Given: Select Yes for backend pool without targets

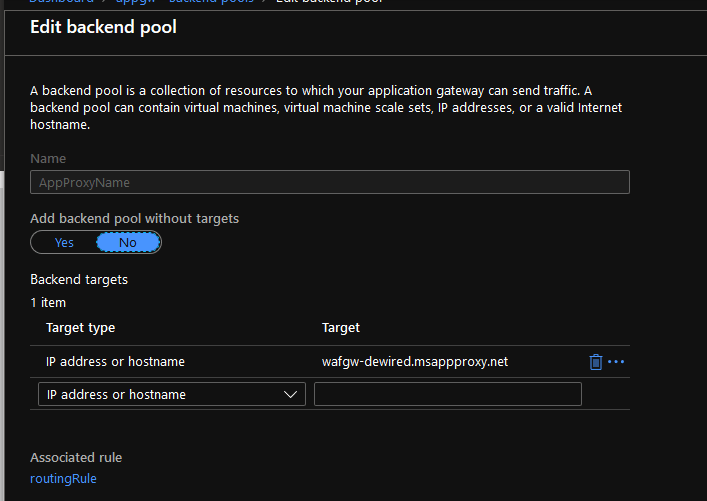Looking at the screenshot, I should [x=64, y=242].
